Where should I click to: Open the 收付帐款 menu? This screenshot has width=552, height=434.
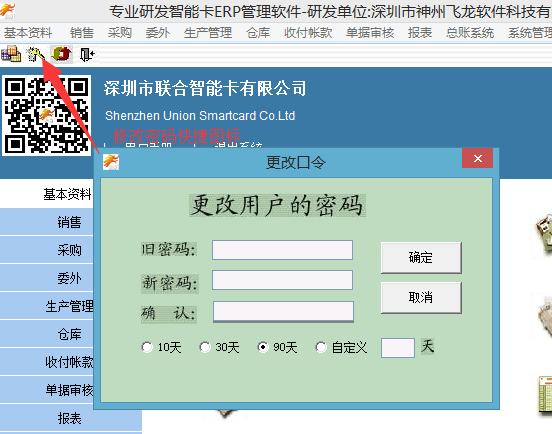[308, 33]
